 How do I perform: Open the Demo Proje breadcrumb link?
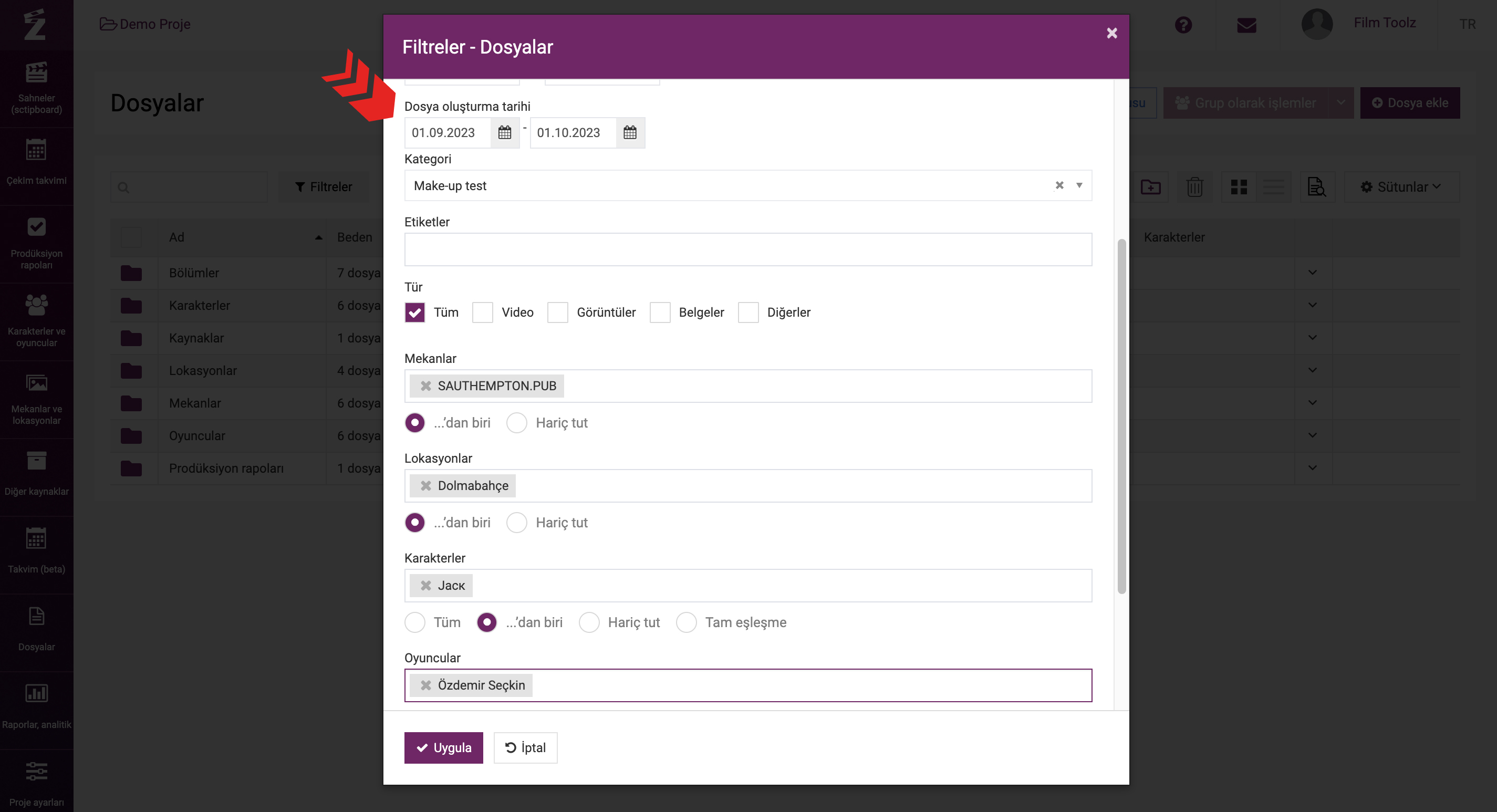(145, 24)
